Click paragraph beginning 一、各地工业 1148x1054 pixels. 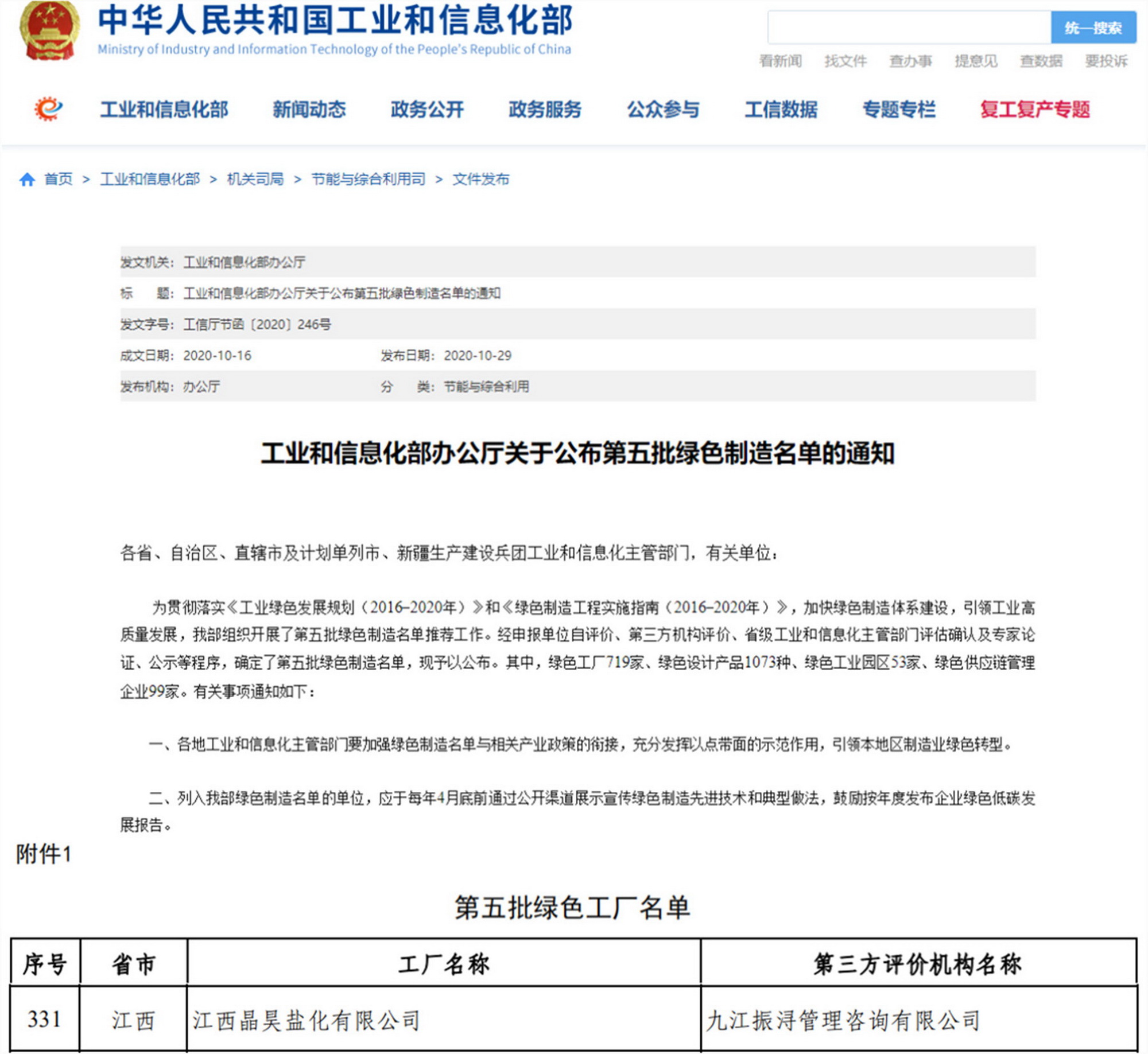(x=580, y=745)
